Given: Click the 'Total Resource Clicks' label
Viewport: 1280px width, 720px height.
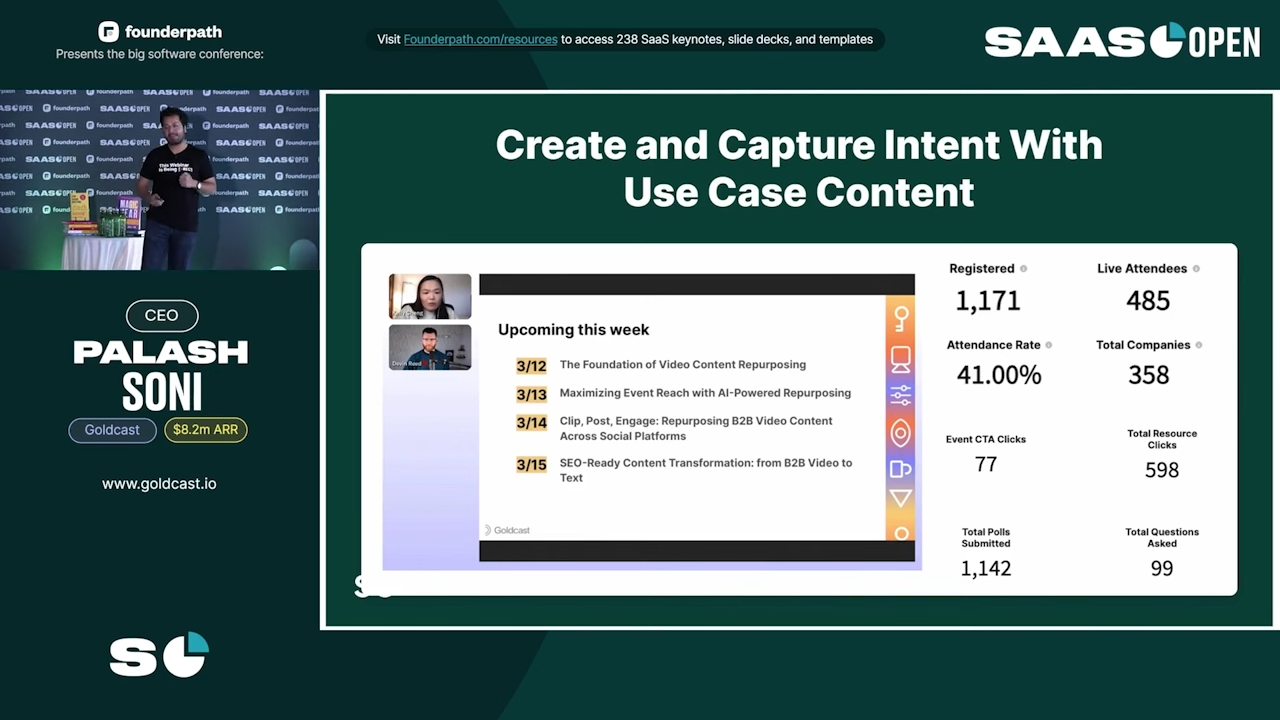Looking at the screenshot, I should coord(1162,439).
